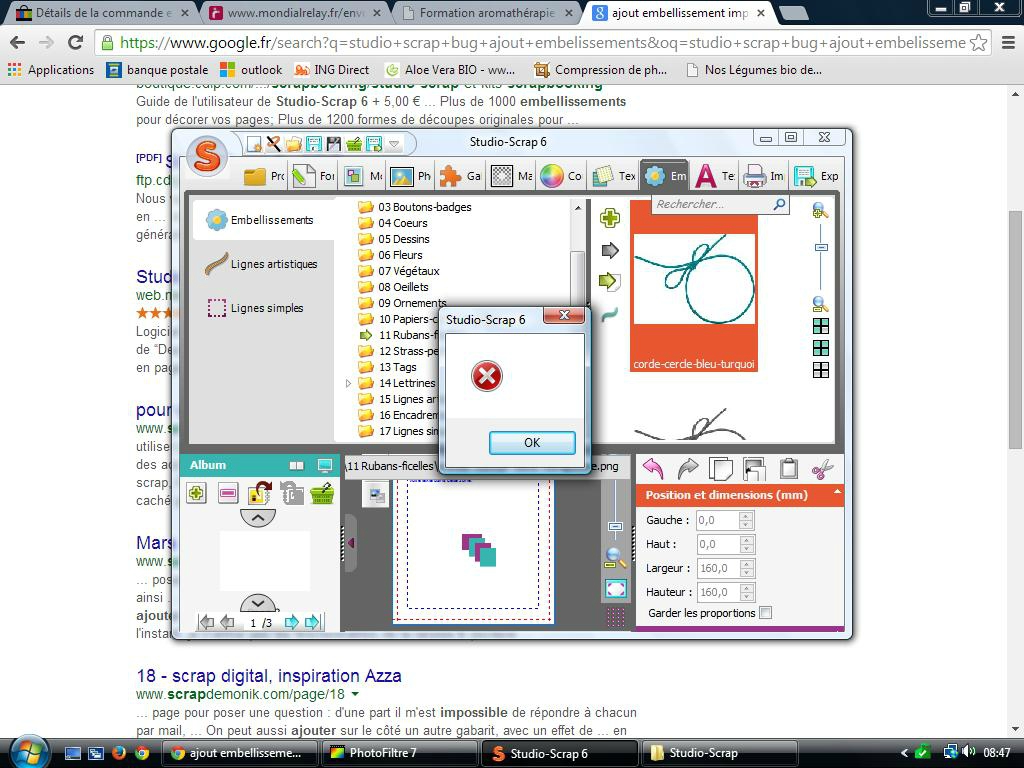Click the fit-page-to-window icon
This screenshot has width=1024, height=768.
(615, 589)
